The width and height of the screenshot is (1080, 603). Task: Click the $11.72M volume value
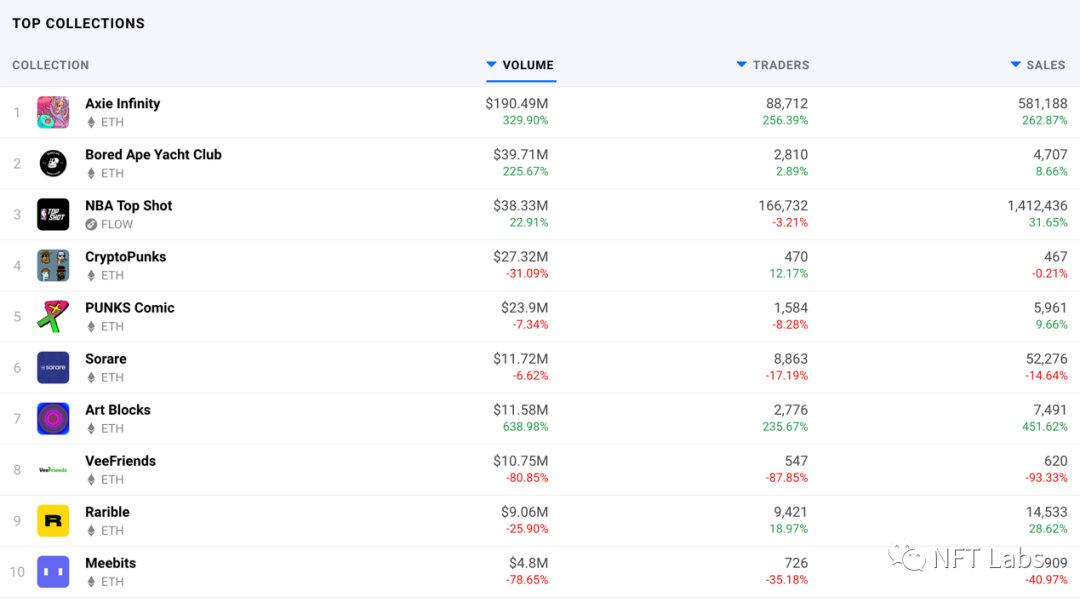point(521,358)
